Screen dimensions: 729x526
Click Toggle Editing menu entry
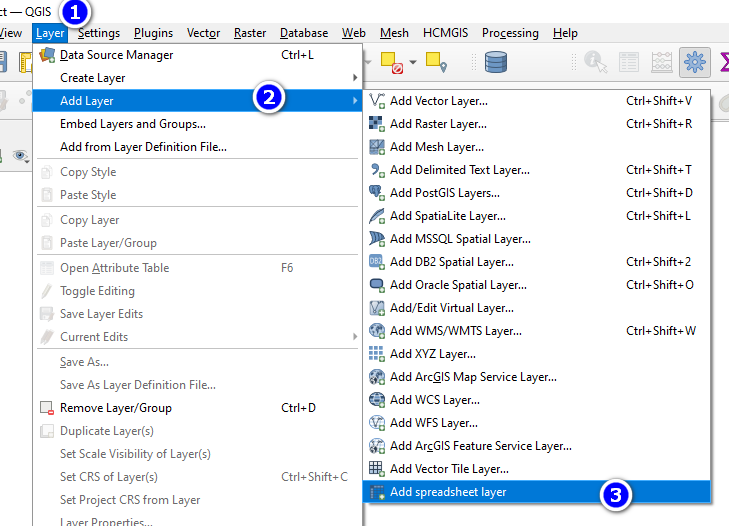coord(197,291)
